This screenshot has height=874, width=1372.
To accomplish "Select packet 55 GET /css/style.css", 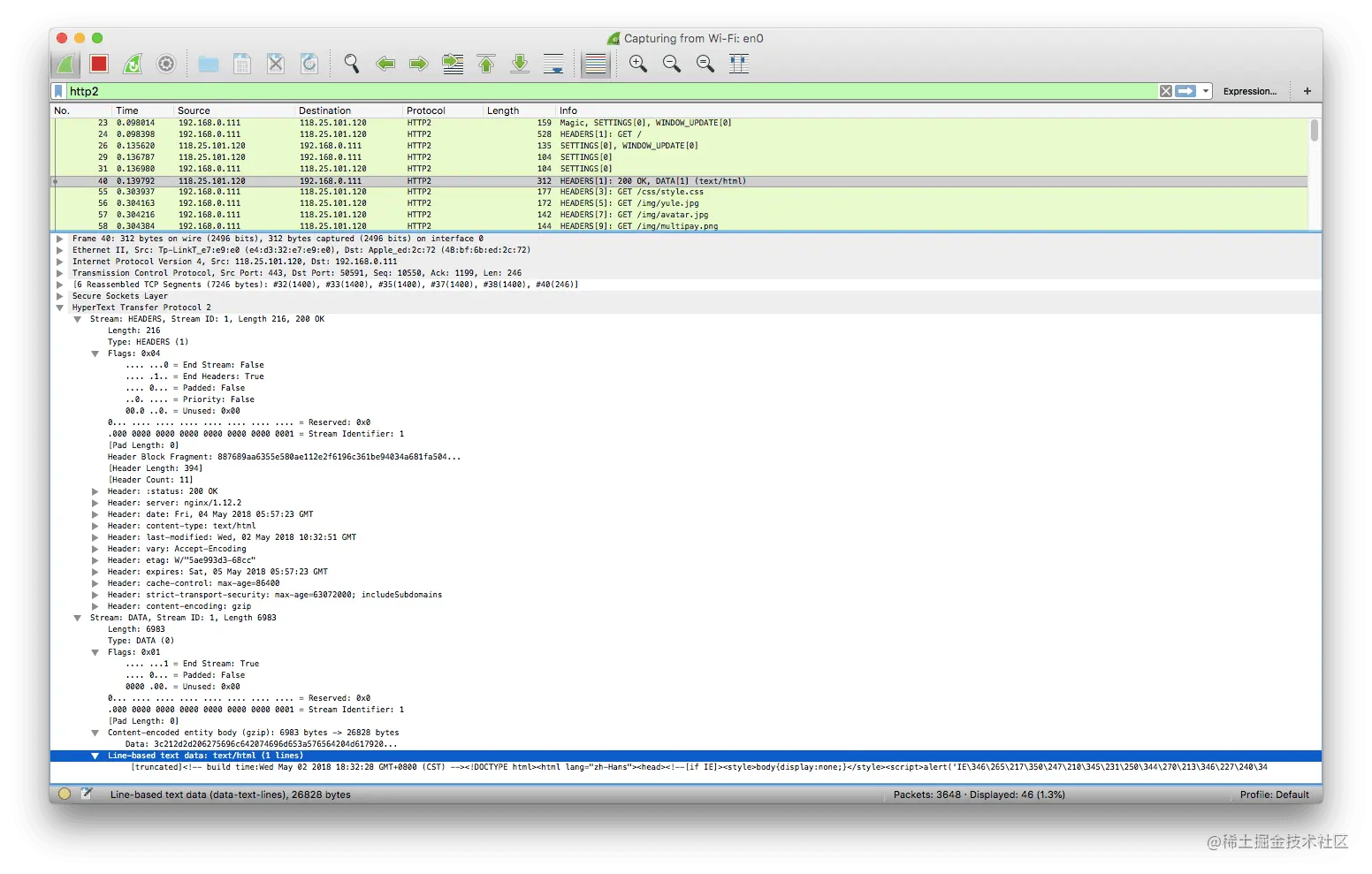I will coord(680,192).
